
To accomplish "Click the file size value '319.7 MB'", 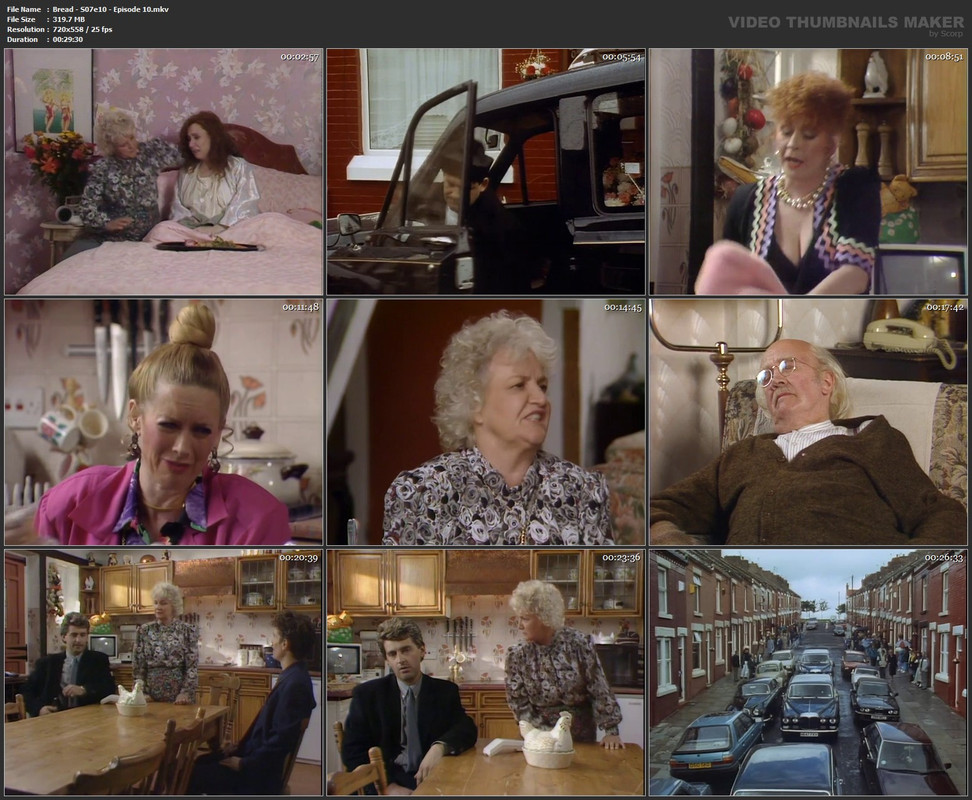I will click(69, 19).
